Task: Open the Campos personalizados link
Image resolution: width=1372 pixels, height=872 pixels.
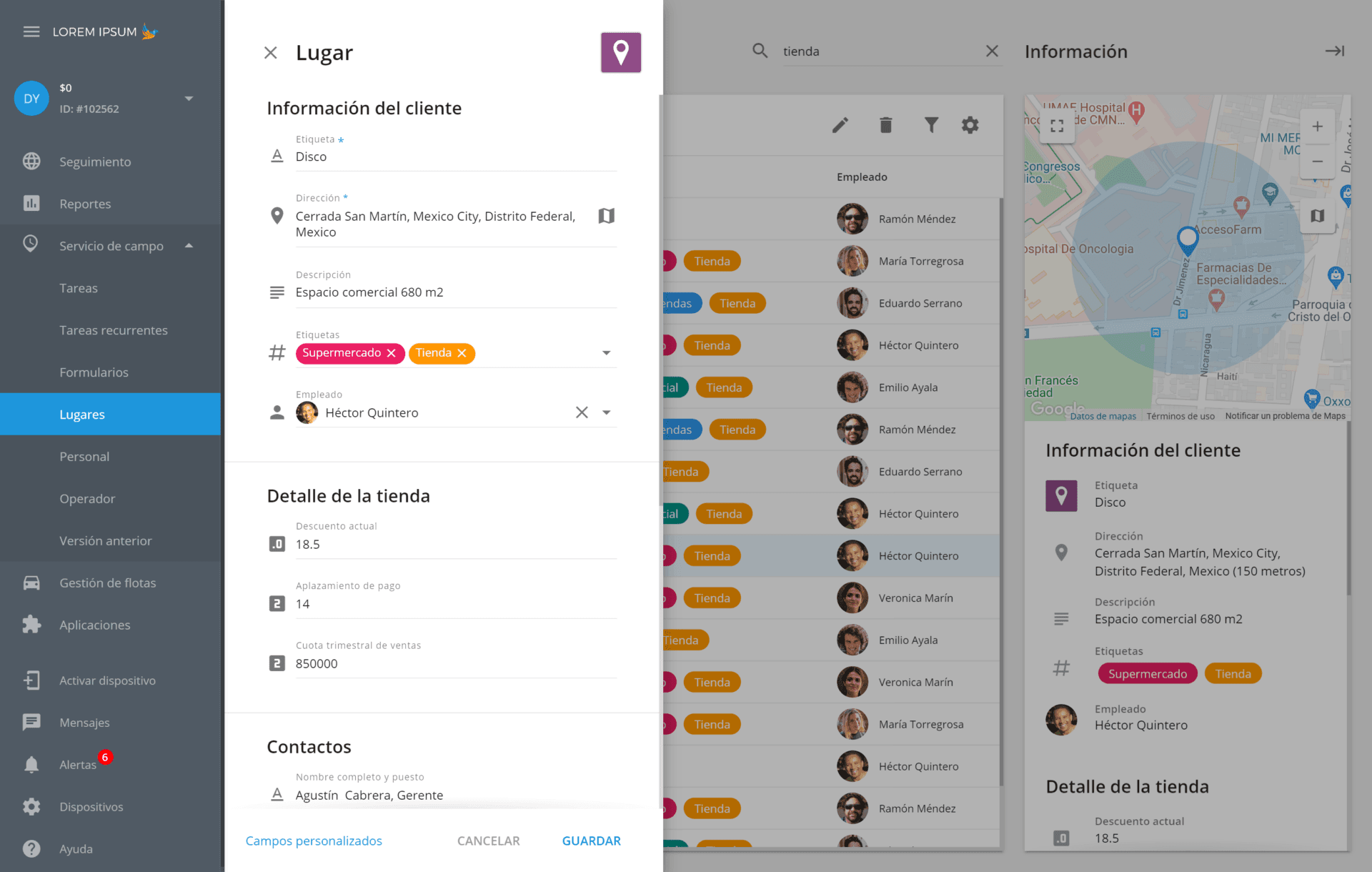Action: [314, 841]
